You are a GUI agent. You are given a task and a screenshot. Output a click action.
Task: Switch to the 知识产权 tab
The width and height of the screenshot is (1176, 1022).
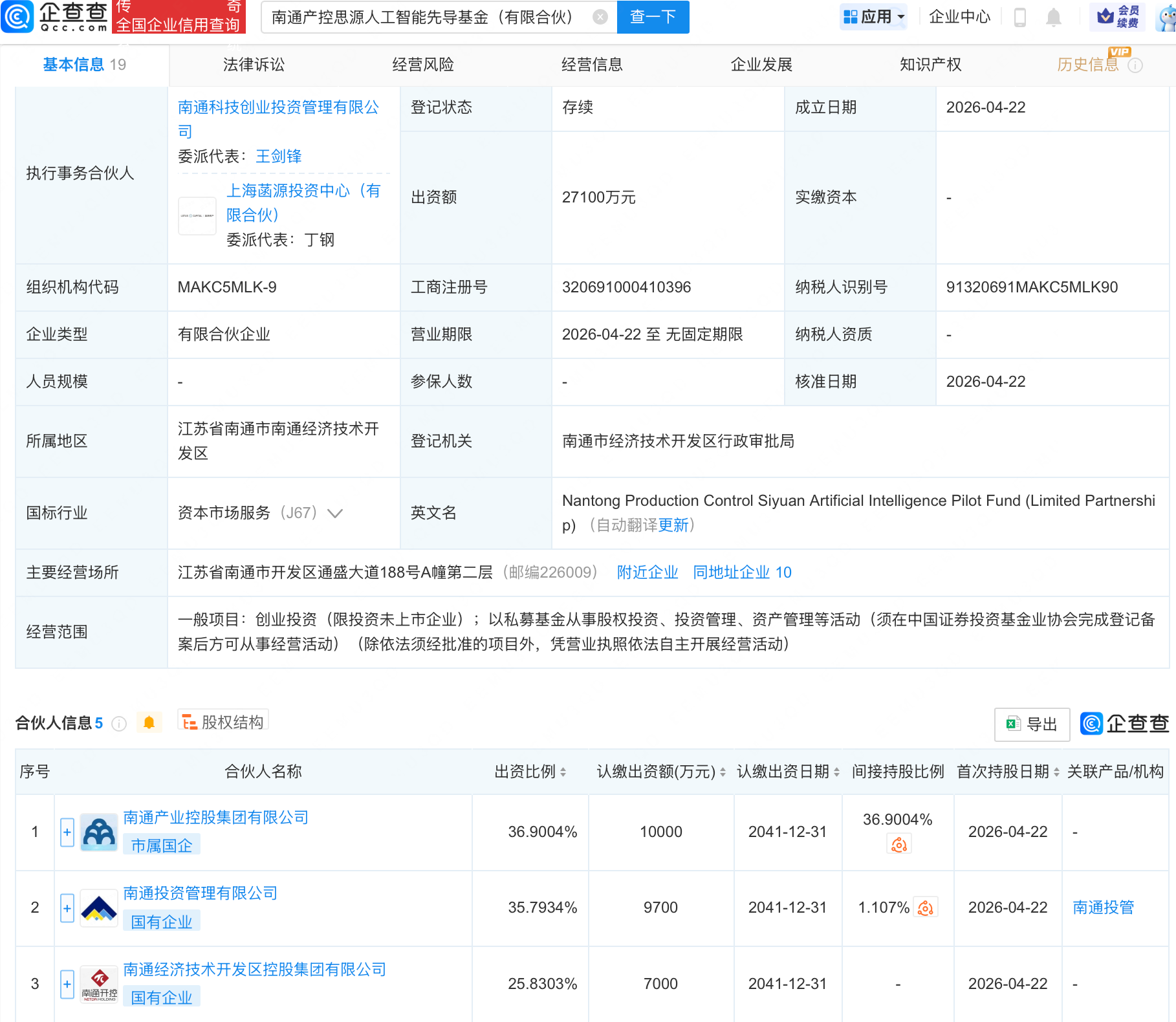pyautogui.click(x=930, y=65)
